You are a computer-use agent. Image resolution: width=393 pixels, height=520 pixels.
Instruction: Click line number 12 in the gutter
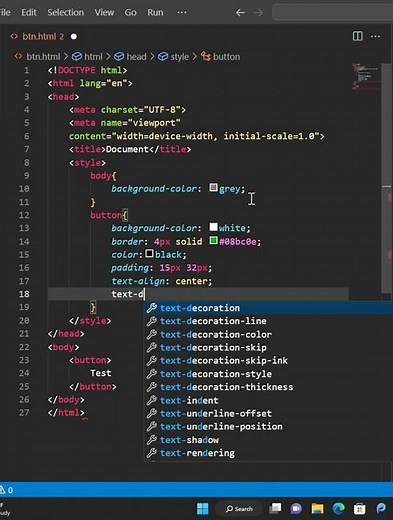[x=24, y=215]
